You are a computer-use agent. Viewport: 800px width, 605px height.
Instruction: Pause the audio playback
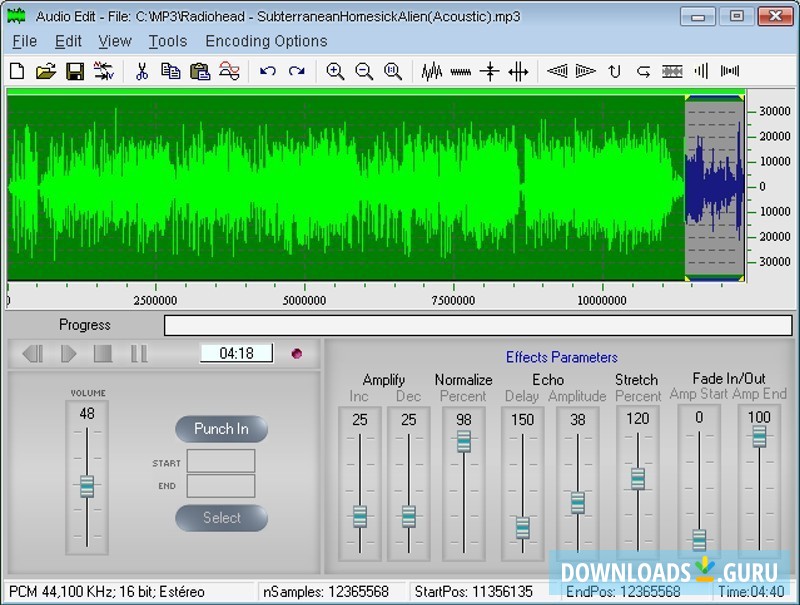click(139, 353)
